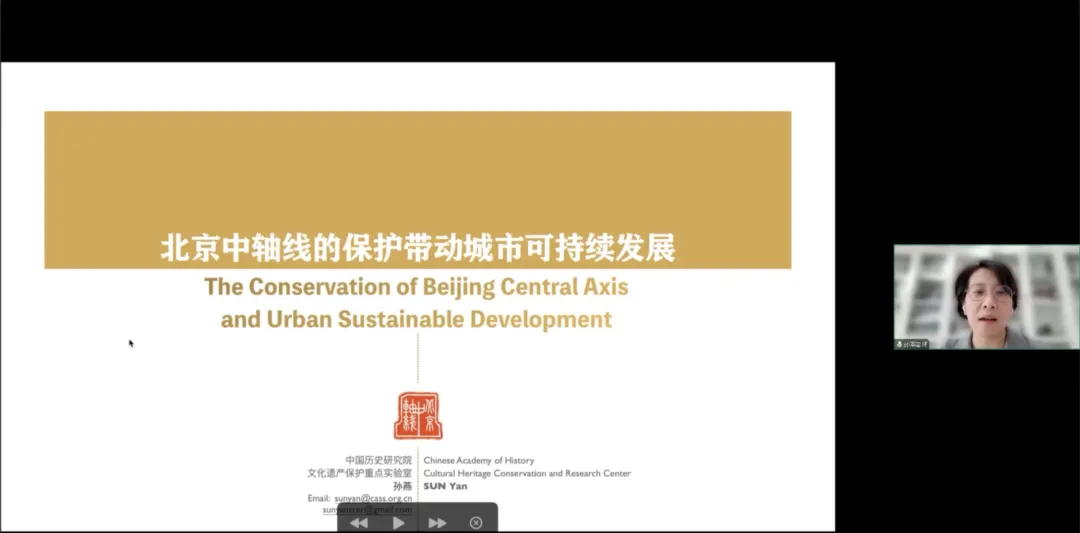
Task: Click the red Beijing Central Axis seal logo
Action: (x=418, y=415)
